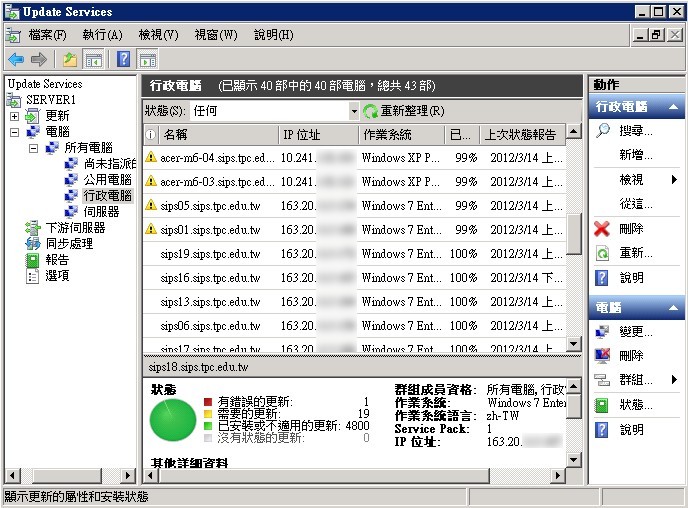The height and width of the screenshot is (508, 688).
Task: Click the 同步處理 node icon
Action: click(32, 244)
